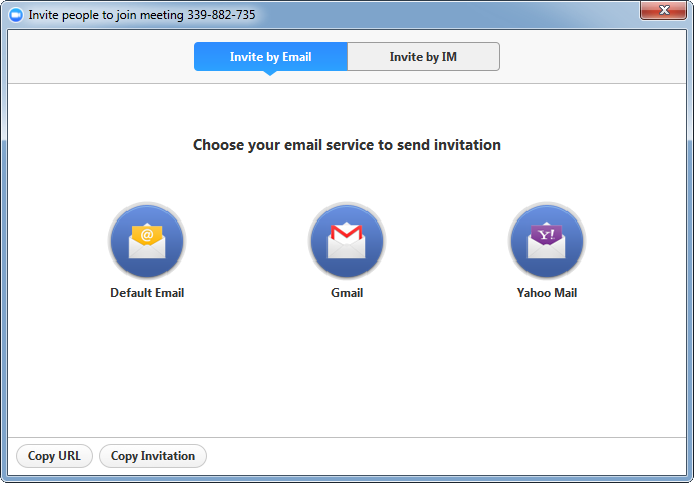Click the Copy URL button

[54, 456]
